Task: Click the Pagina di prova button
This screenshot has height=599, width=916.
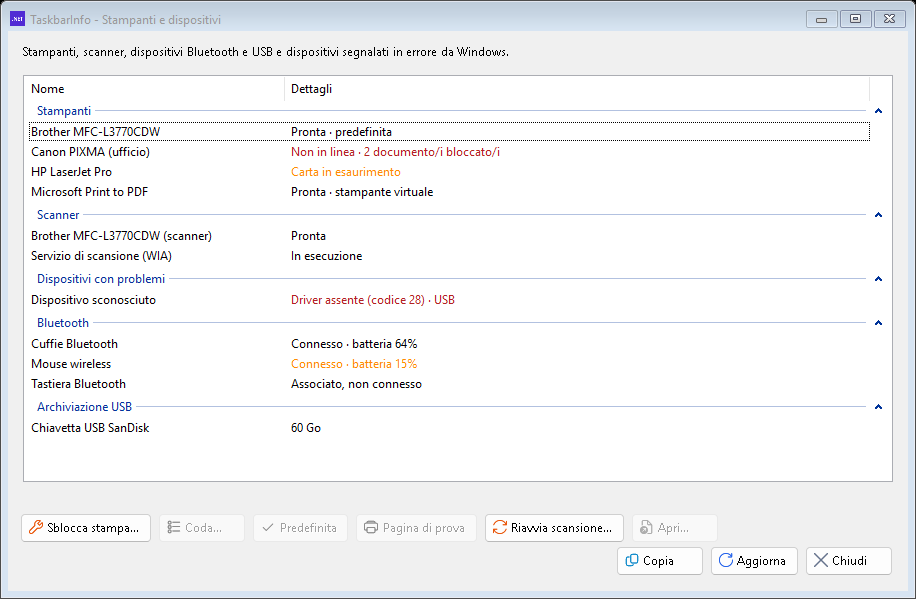Action: [x=417, y=528]
